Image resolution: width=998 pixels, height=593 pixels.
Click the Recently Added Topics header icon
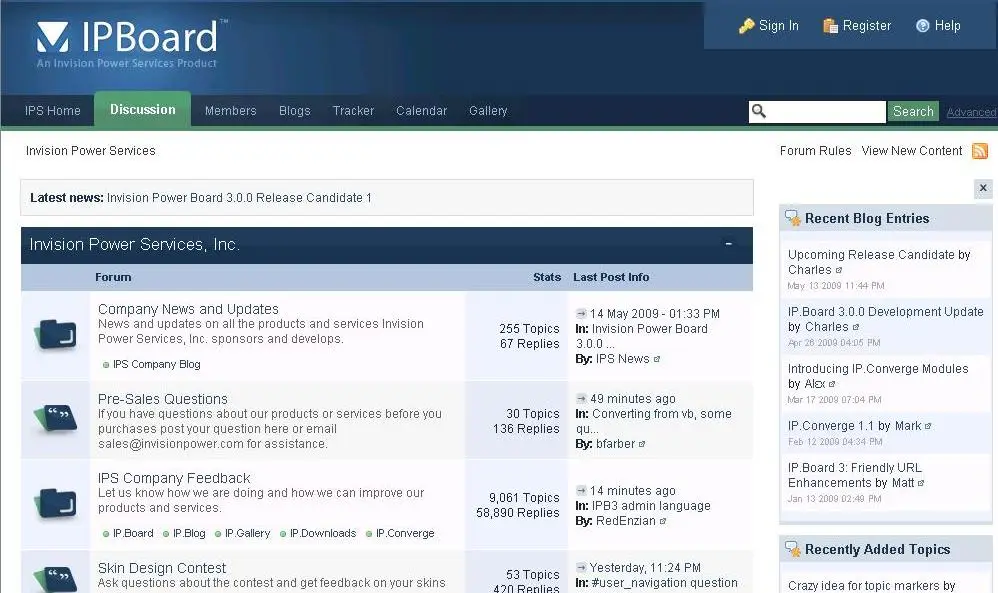tap(793, 549)
